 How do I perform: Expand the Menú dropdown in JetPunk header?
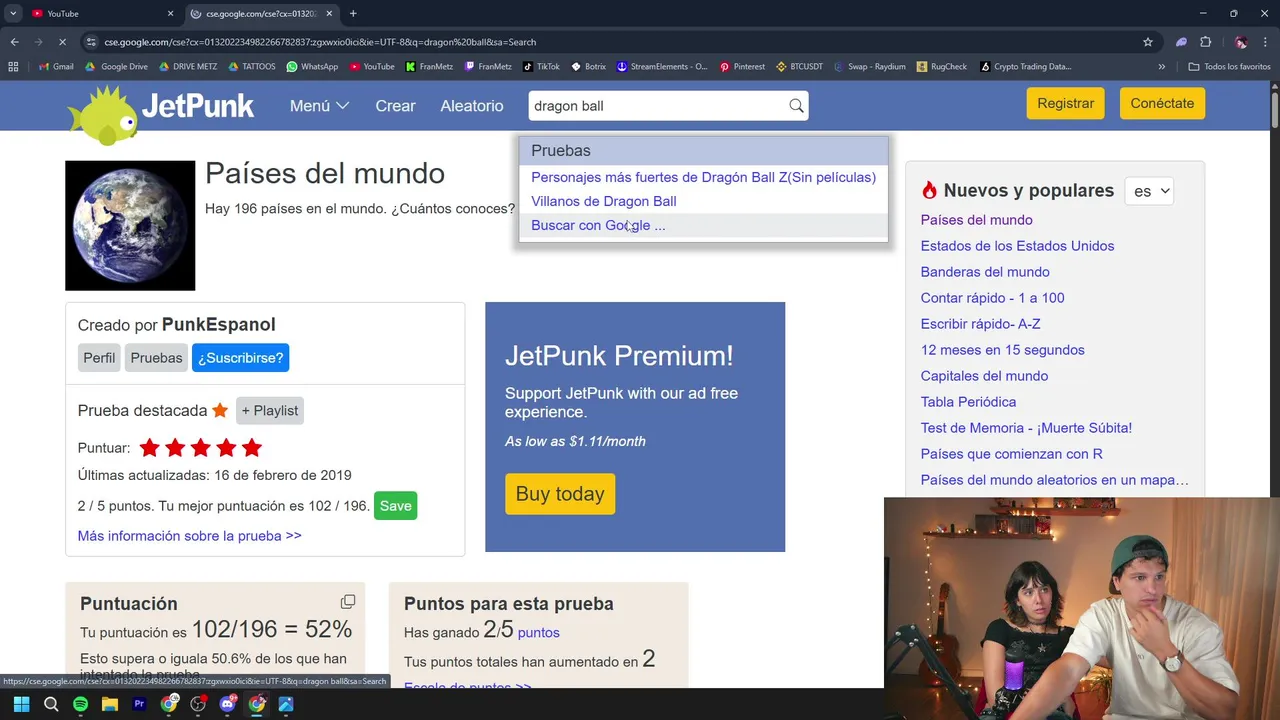pos(319,106)
